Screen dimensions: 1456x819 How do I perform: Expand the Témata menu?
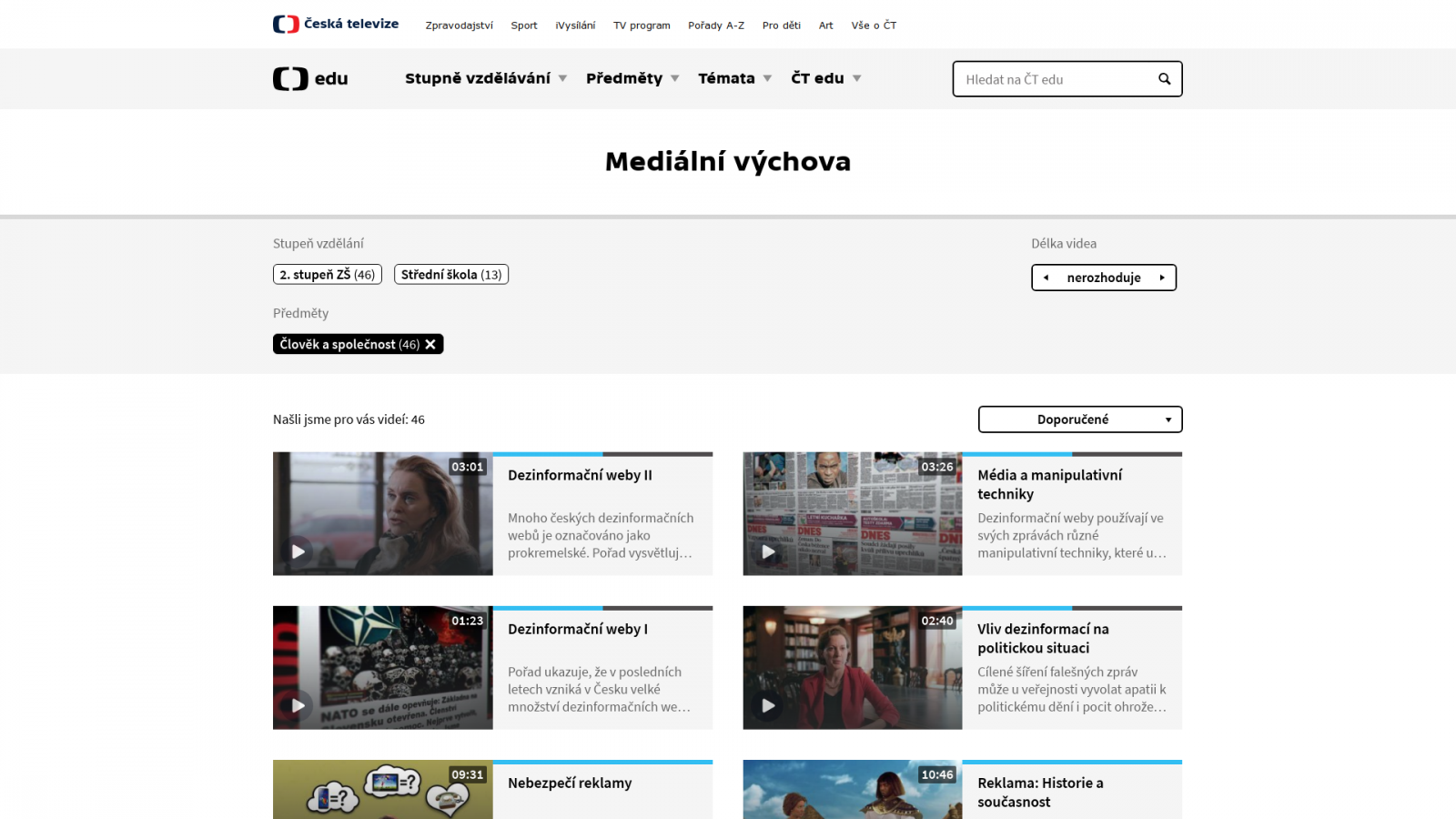click(735, 78)
